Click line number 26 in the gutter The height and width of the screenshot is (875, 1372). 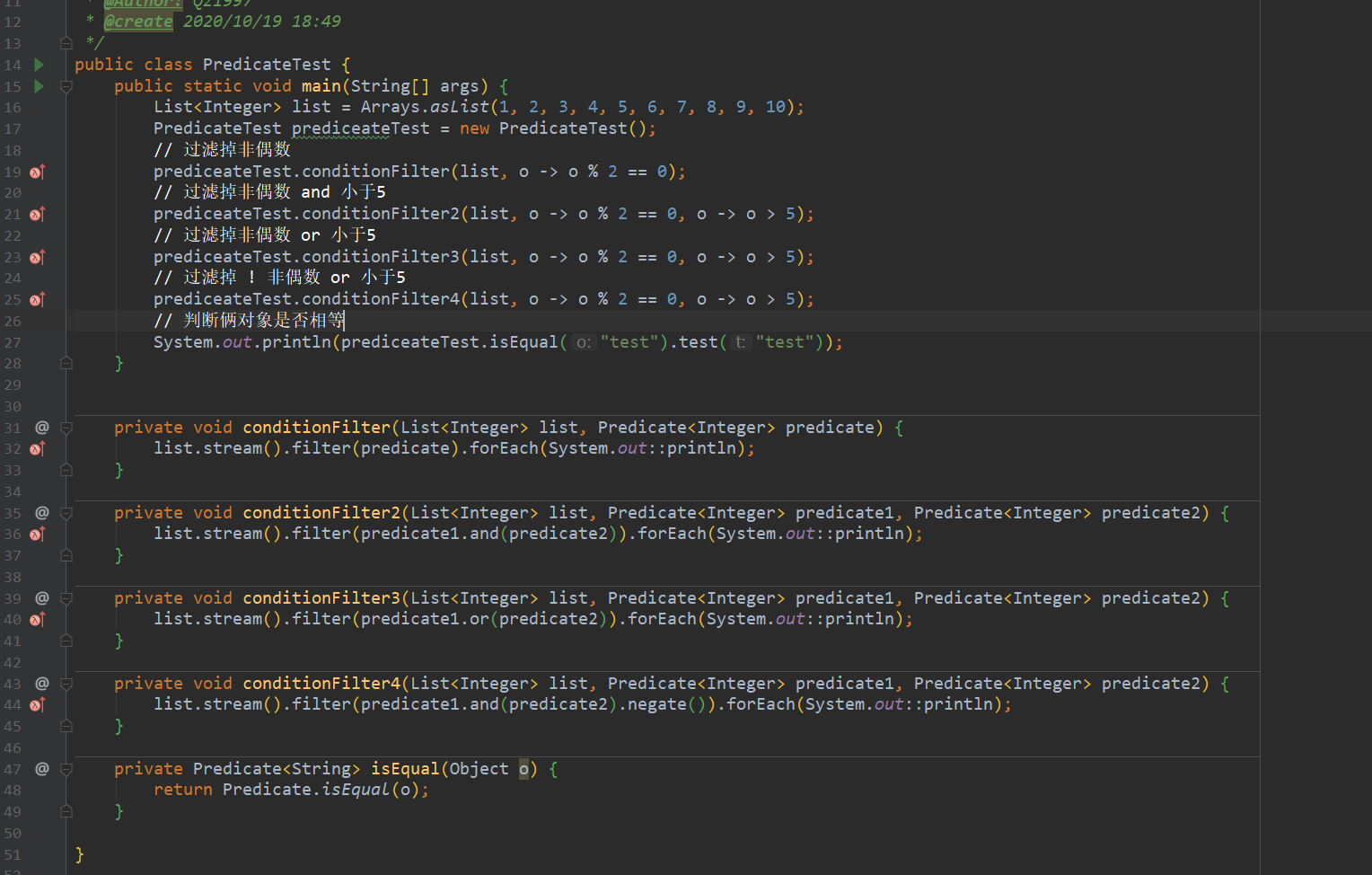[13, 321]
